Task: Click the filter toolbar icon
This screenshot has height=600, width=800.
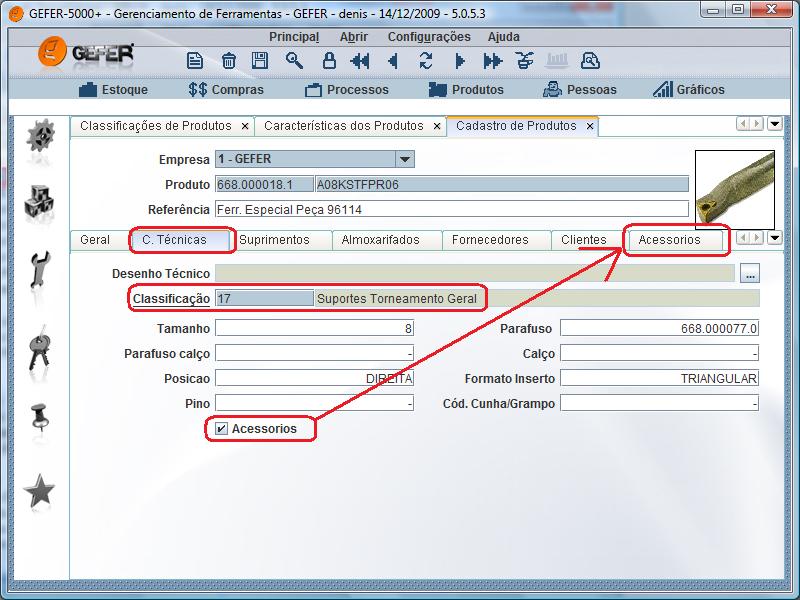Action: click(524, 61)
